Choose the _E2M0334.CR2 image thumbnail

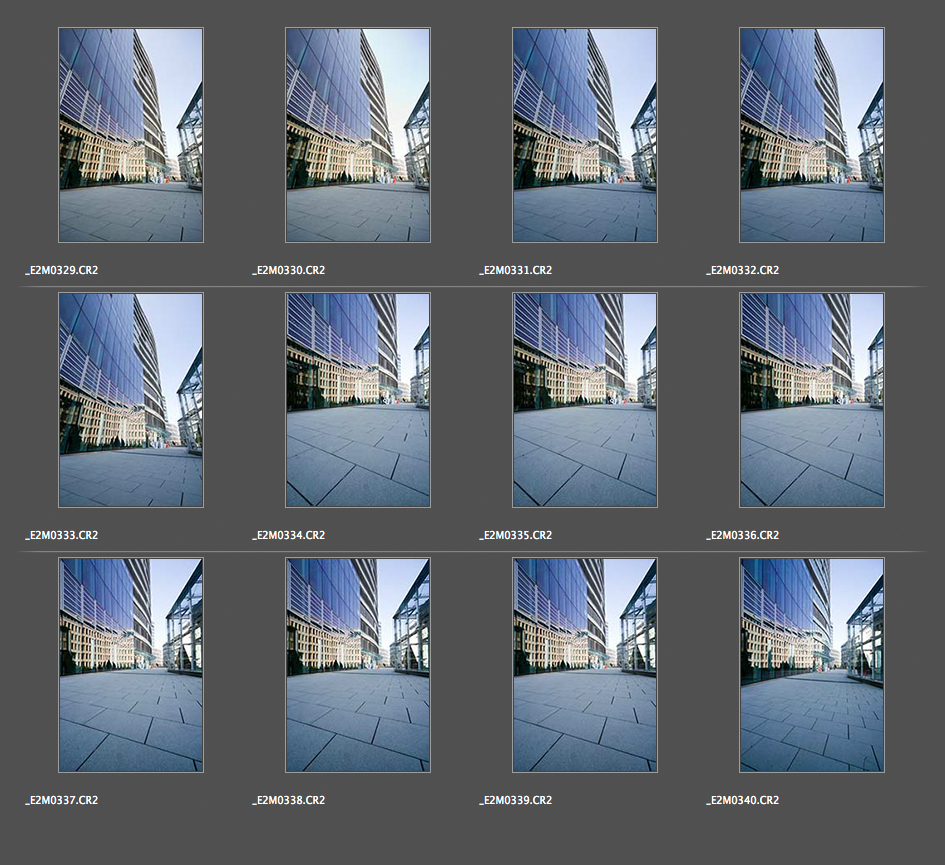(x=358, y=400)
